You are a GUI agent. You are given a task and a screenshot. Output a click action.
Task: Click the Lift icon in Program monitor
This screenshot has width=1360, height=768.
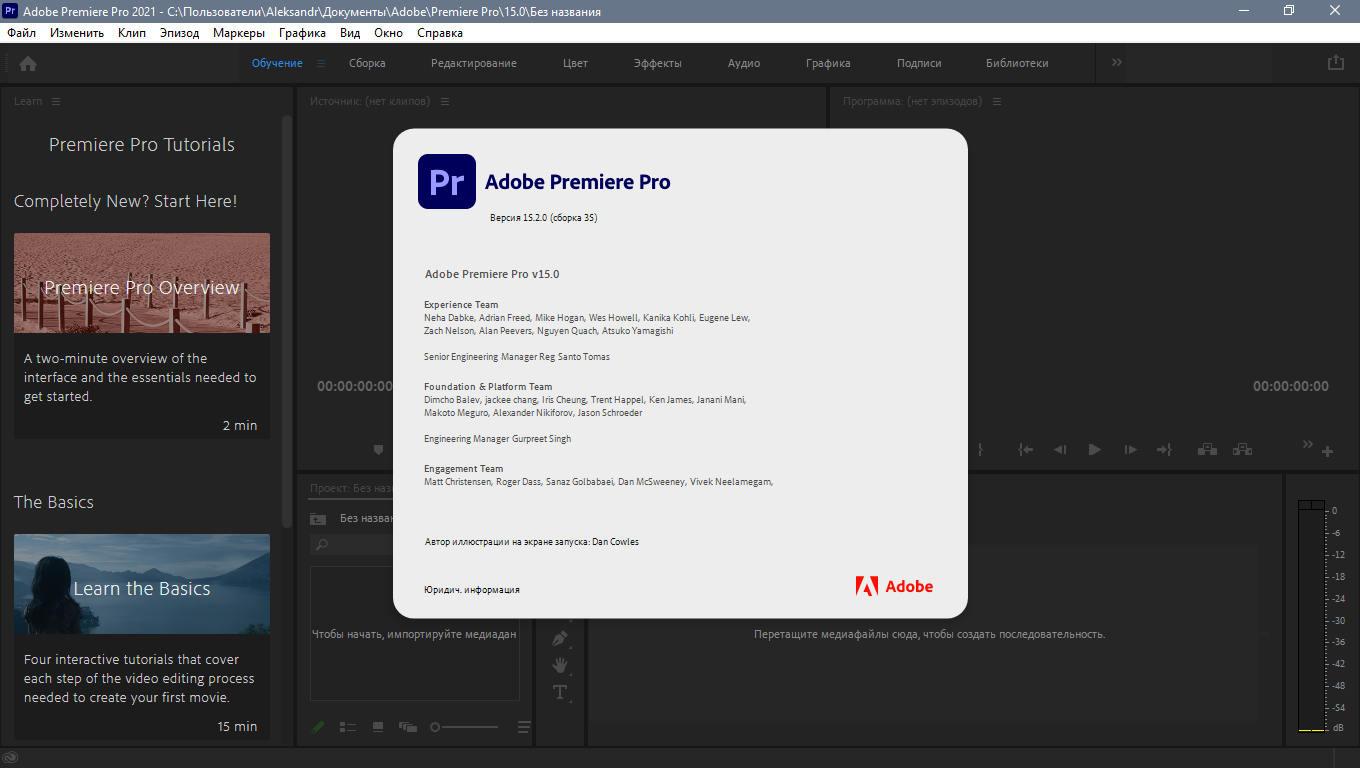[1207, 450]
